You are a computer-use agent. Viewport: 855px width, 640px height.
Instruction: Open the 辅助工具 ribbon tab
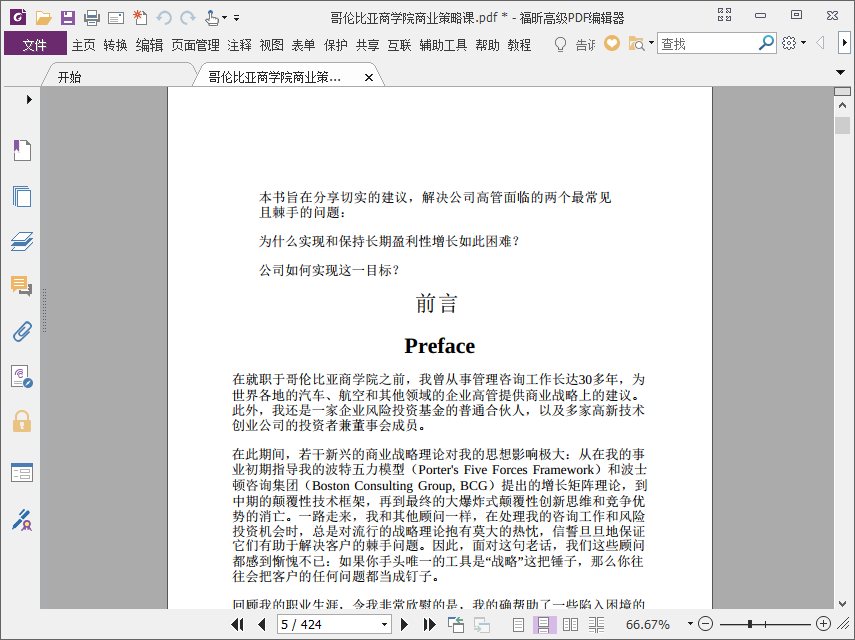tap(443, 45)
